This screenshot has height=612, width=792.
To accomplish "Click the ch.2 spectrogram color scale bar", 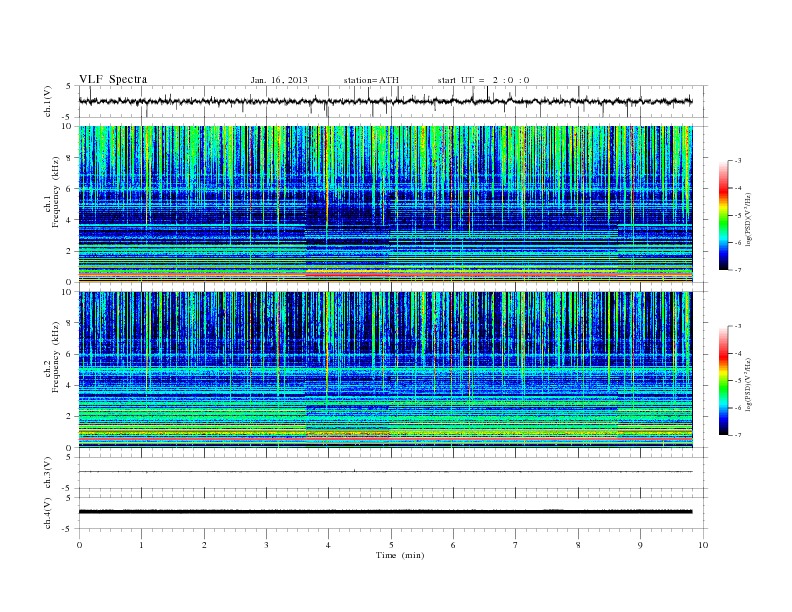I will coord(723,380).
